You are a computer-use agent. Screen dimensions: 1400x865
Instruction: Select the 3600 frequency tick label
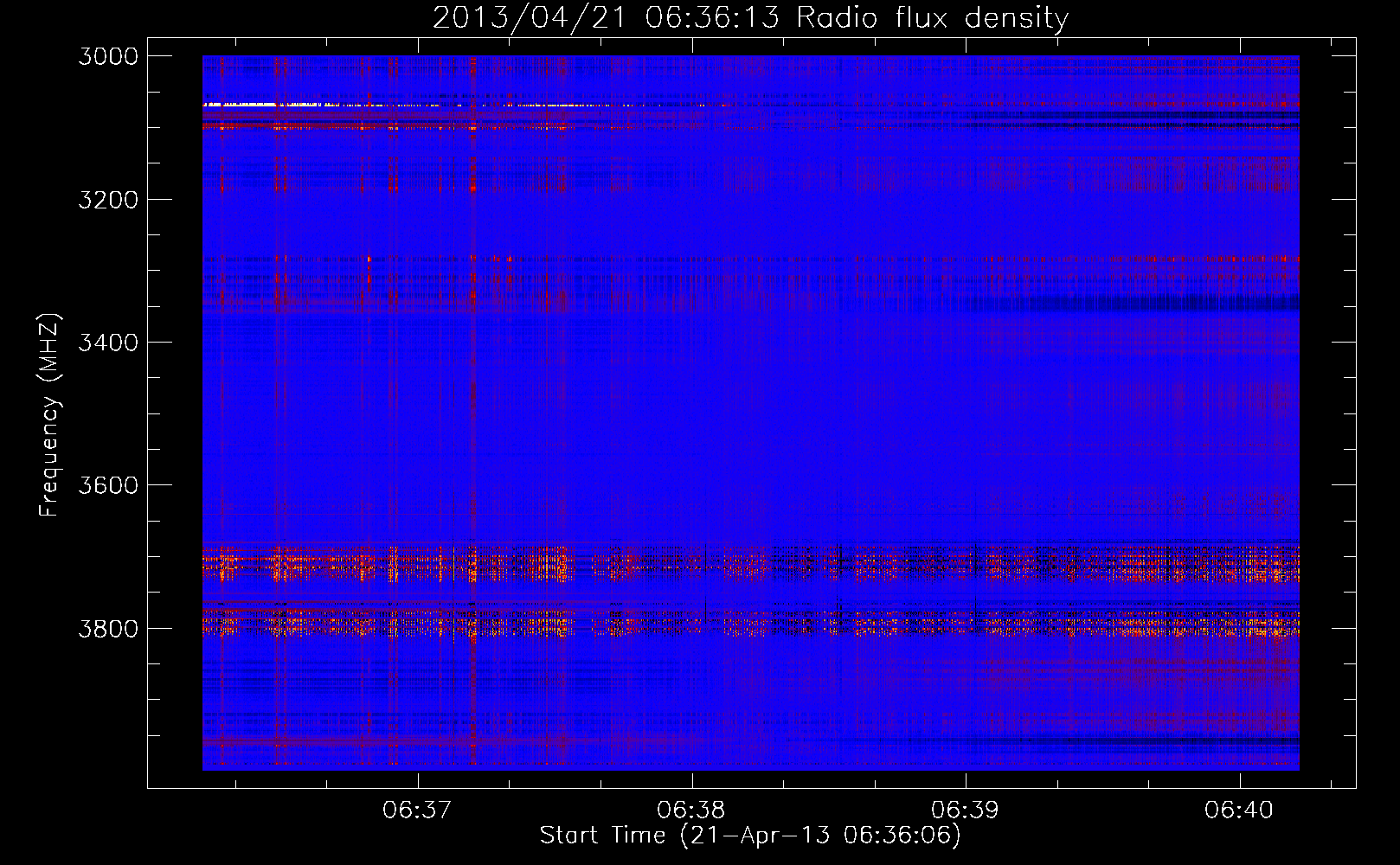(108, 485)
